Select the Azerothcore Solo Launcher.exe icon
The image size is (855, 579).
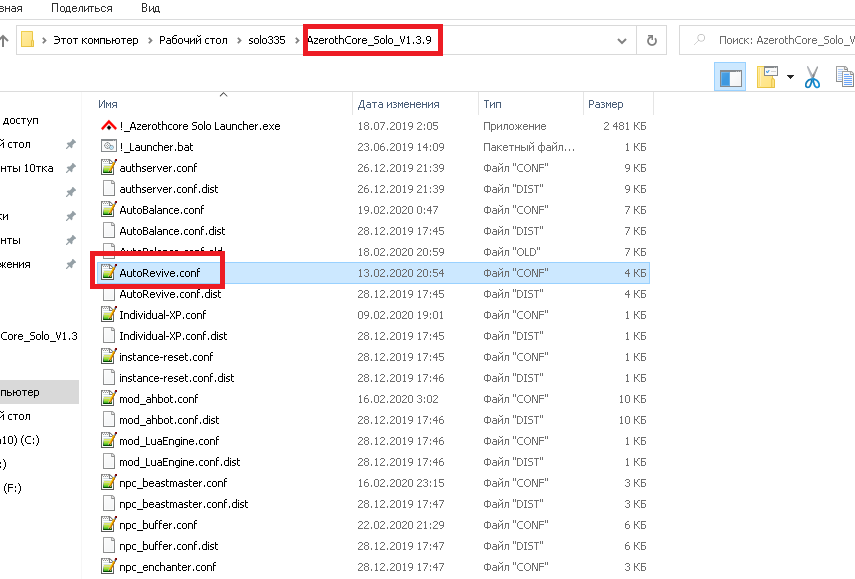[x=109, y=126]
